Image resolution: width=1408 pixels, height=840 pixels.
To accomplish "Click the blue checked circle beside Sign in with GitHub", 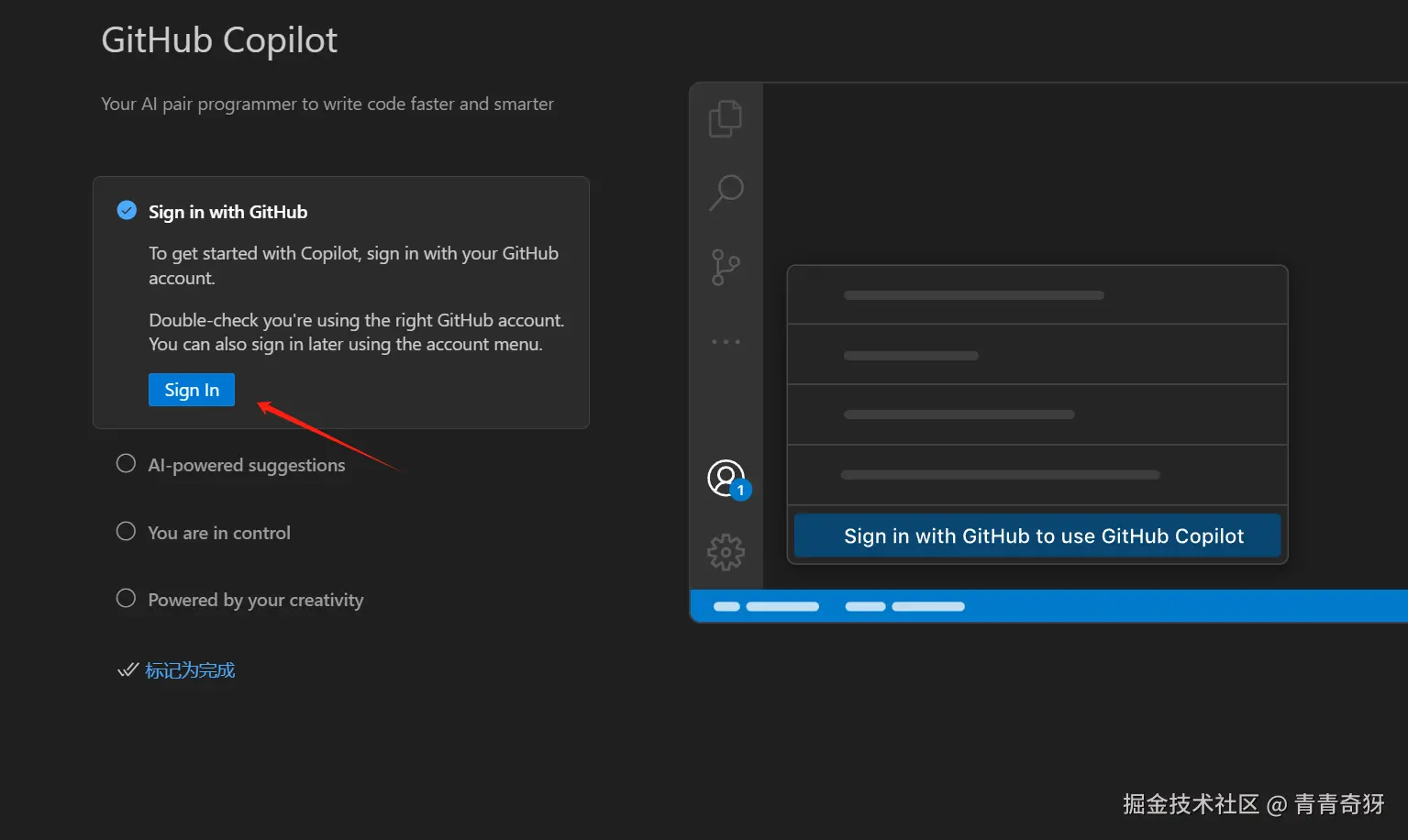I will pos(127,211).
